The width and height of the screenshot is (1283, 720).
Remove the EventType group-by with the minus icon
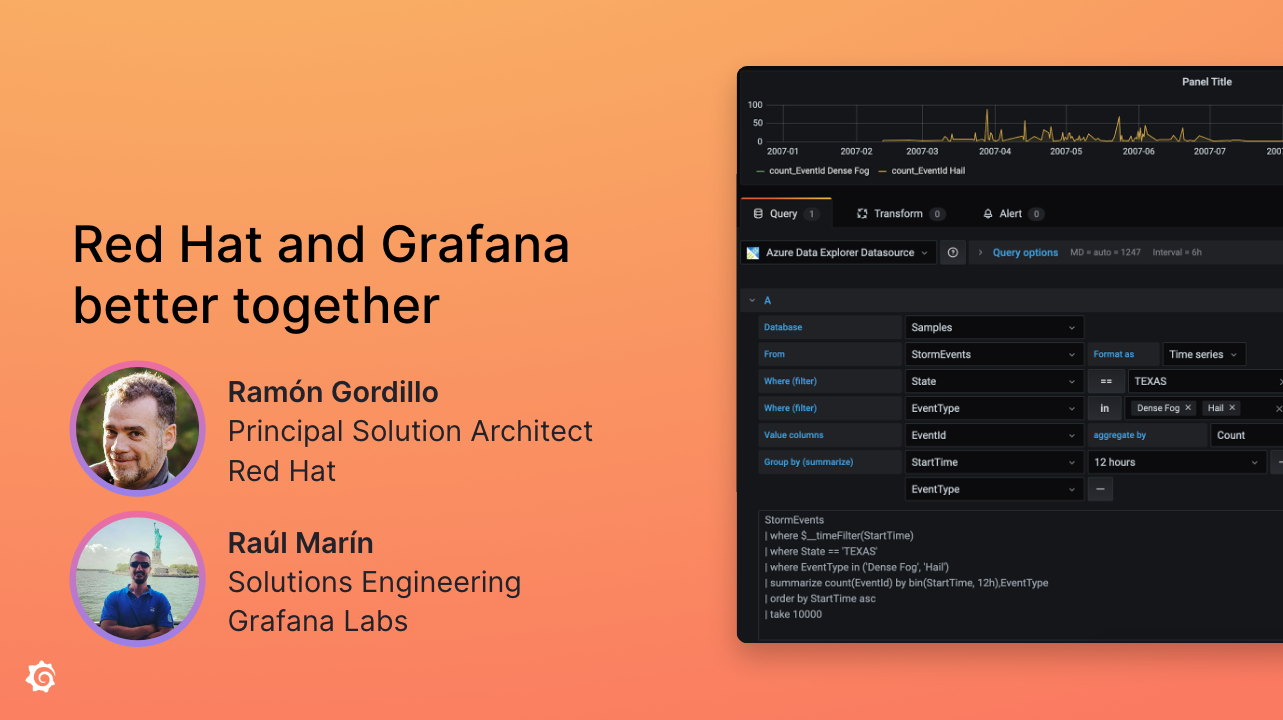(1100, 489)
